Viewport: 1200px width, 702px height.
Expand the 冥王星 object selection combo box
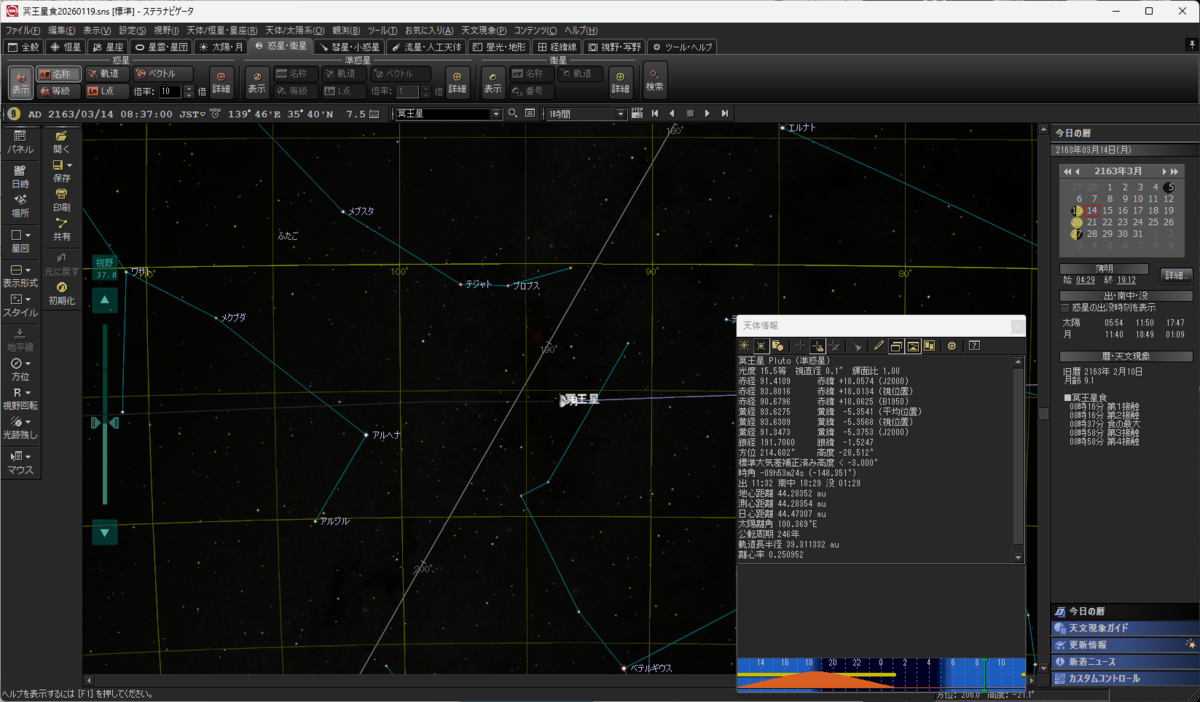(496, 114)
